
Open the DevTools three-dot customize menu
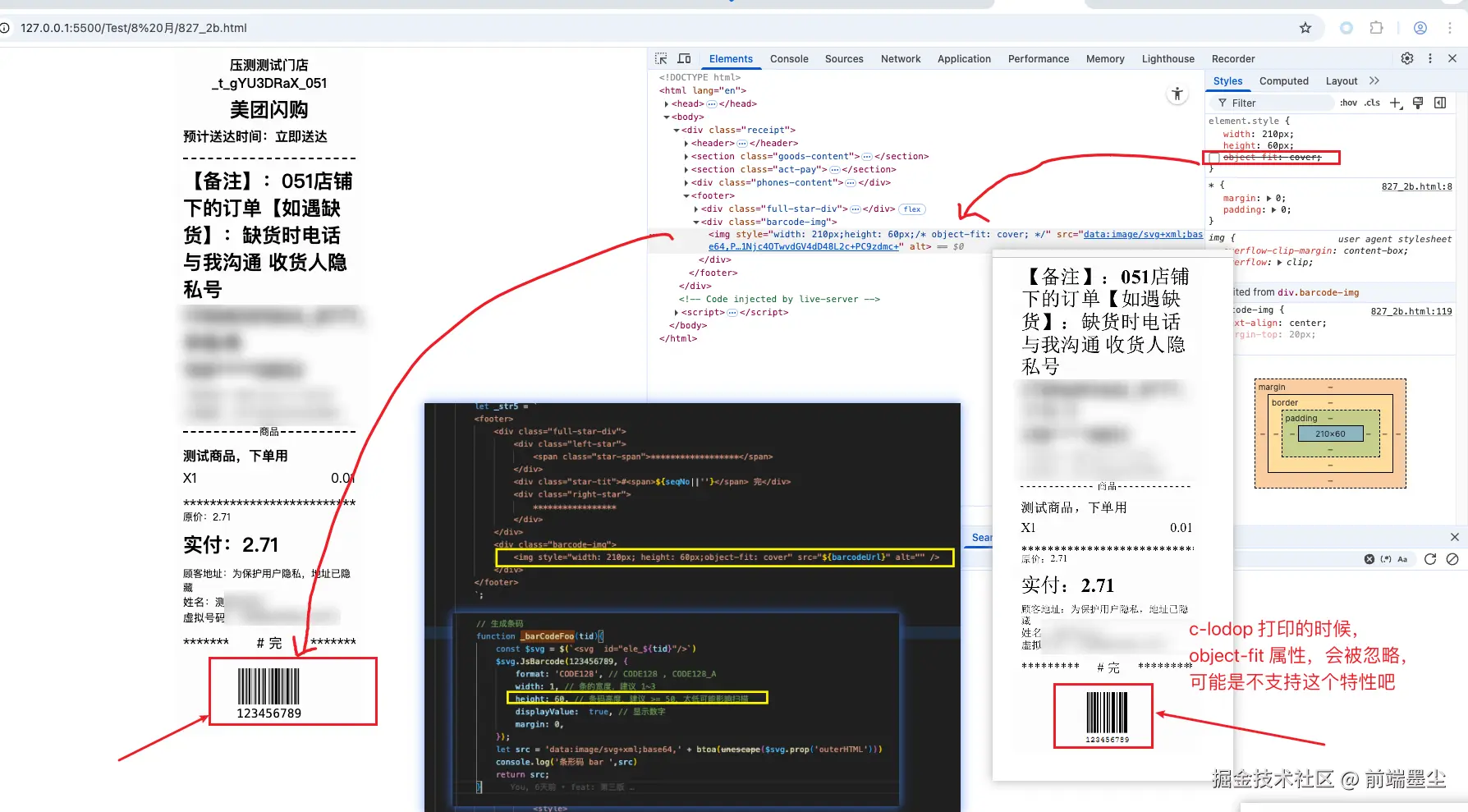(1430, 58)
